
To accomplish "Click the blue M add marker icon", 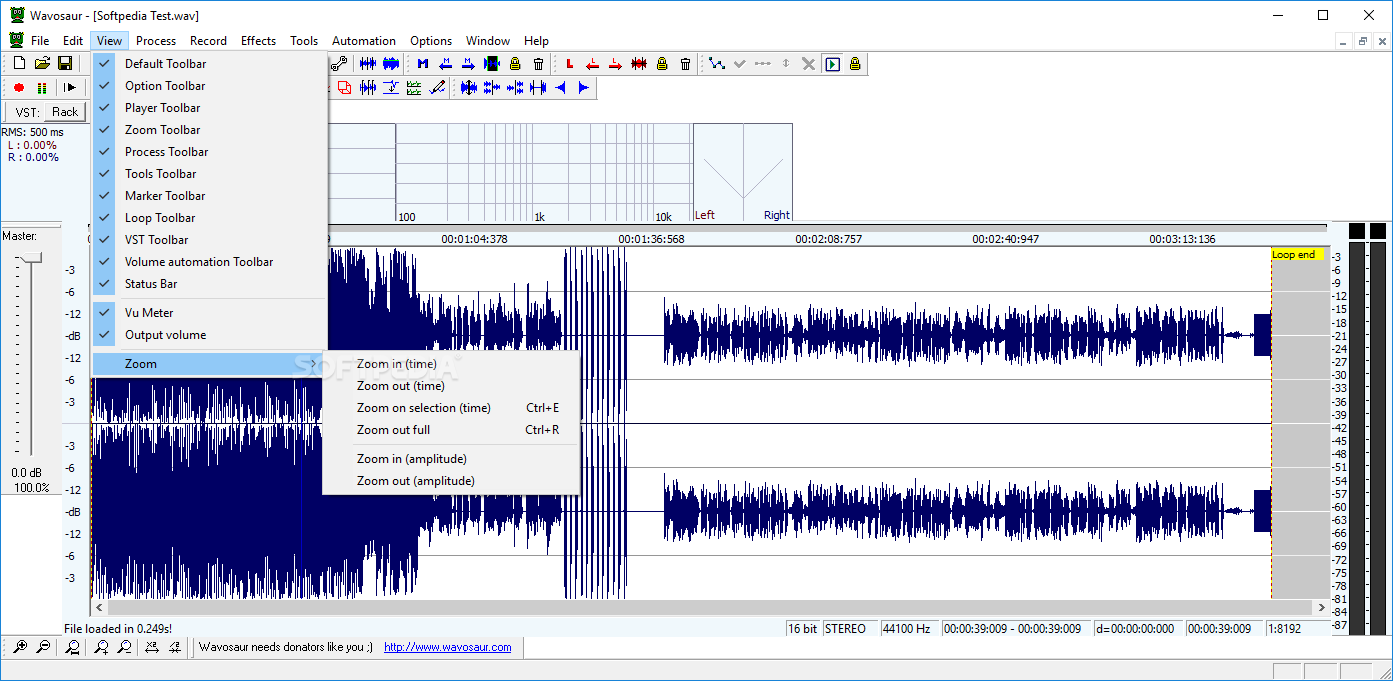I will 422,63.
